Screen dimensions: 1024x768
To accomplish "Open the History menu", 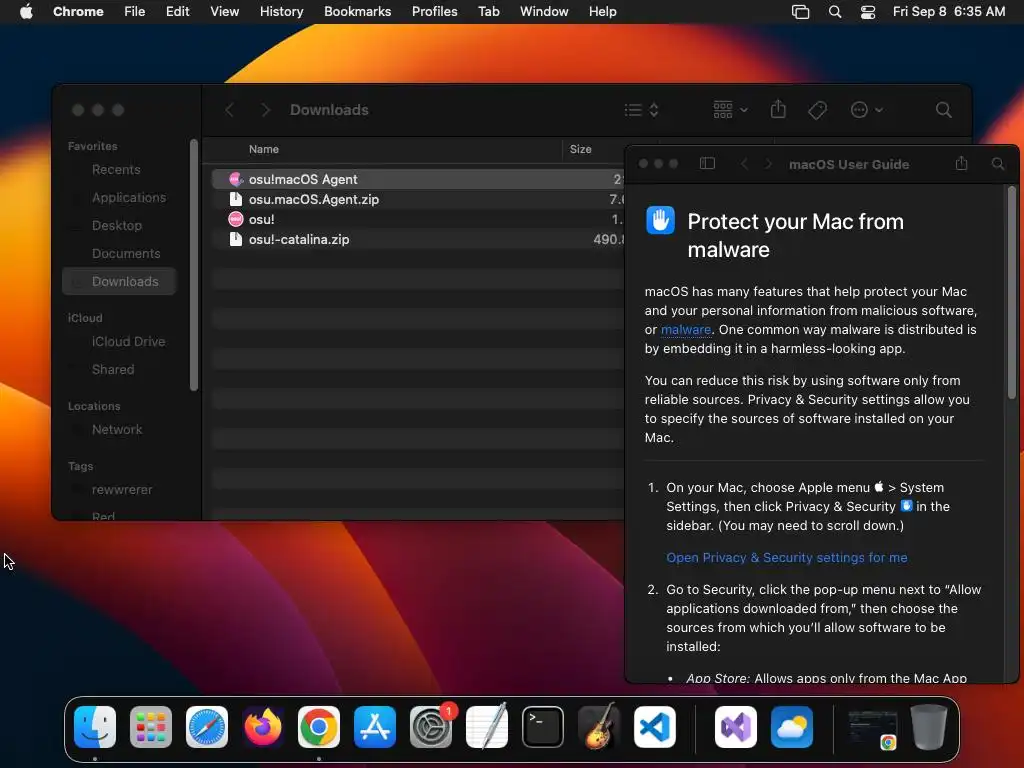I will 281,11.
